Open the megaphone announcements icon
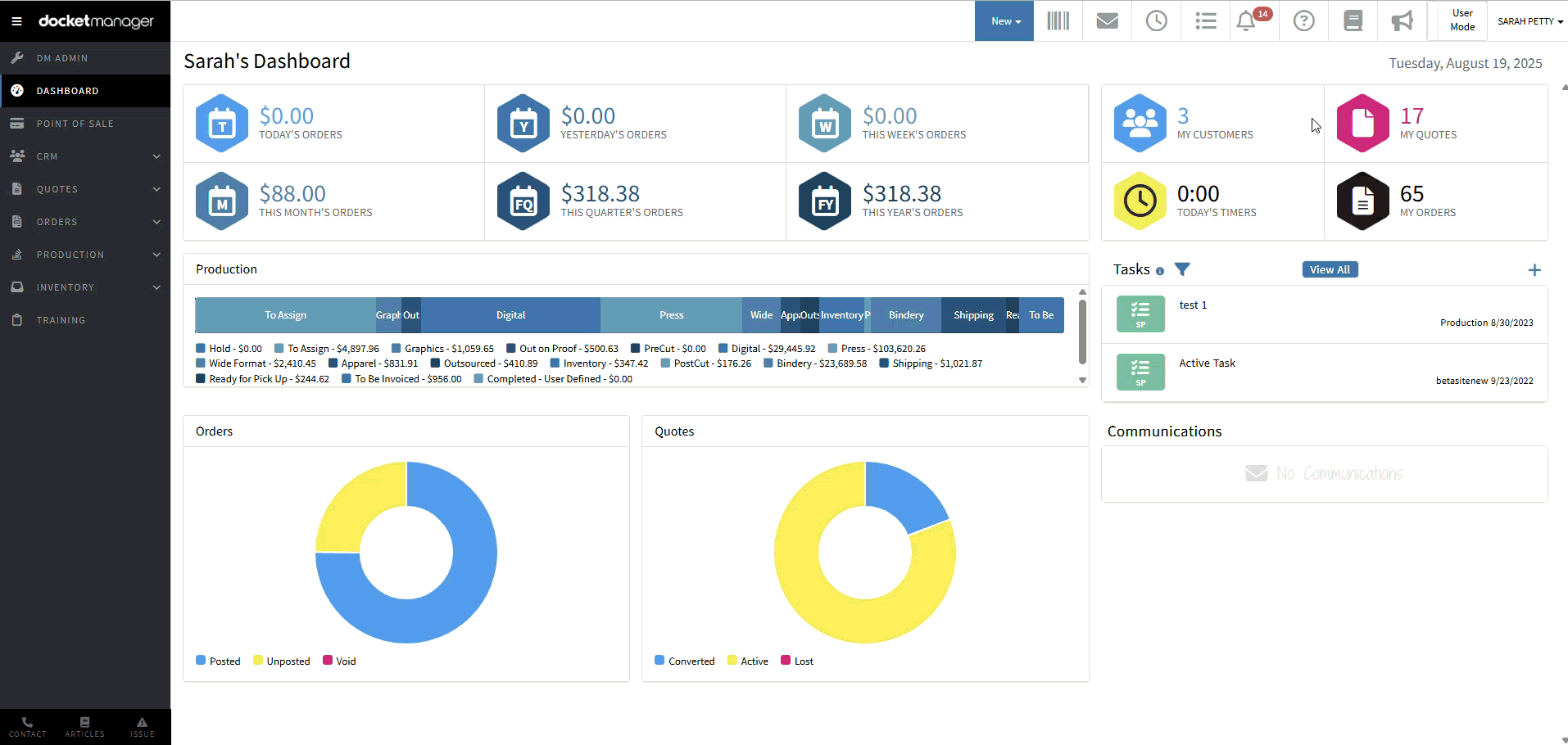The image size is (1568, 745). click(1402, 21)
